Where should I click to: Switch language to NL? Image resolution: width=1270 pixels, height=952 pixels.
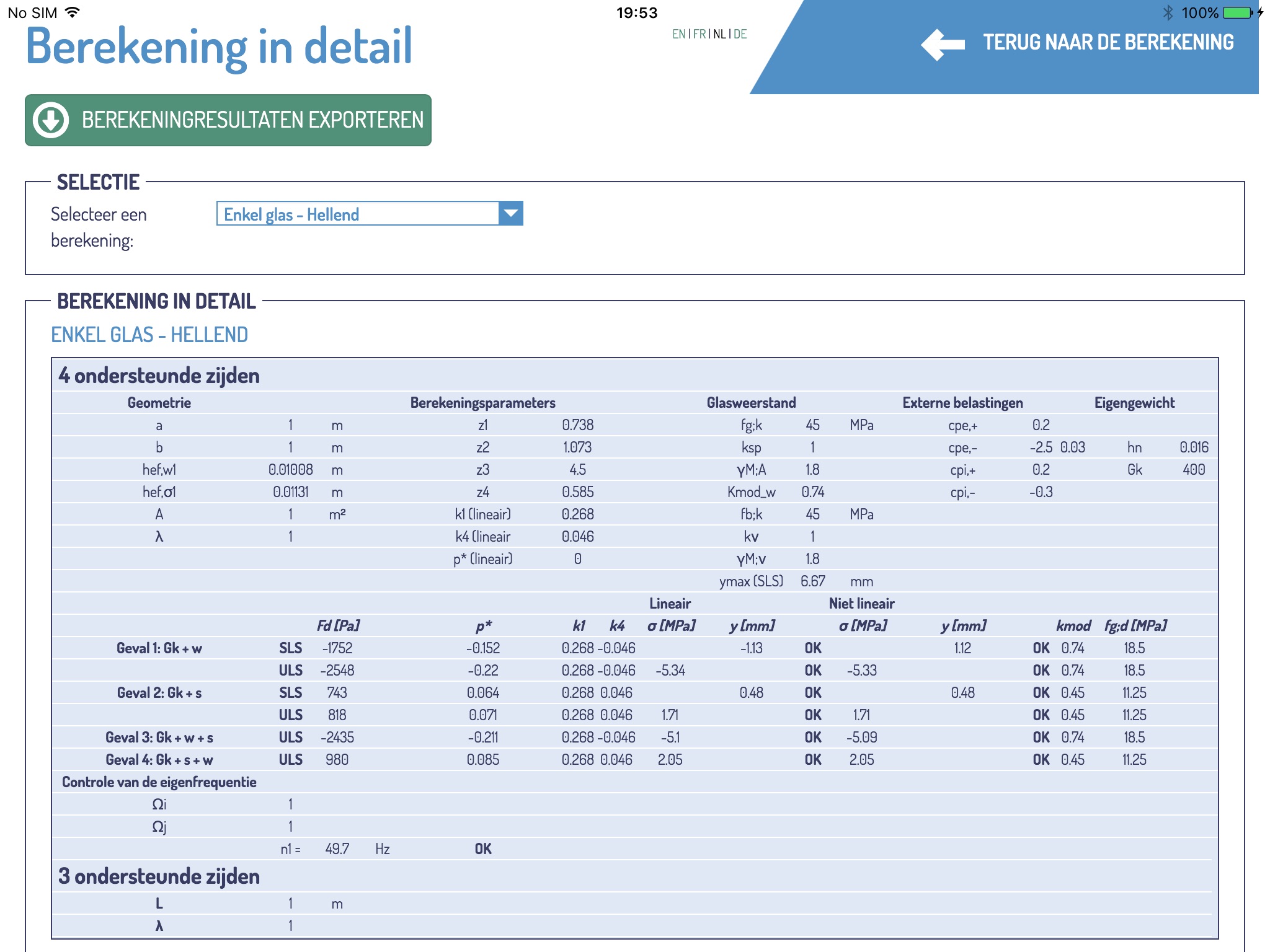720,34
